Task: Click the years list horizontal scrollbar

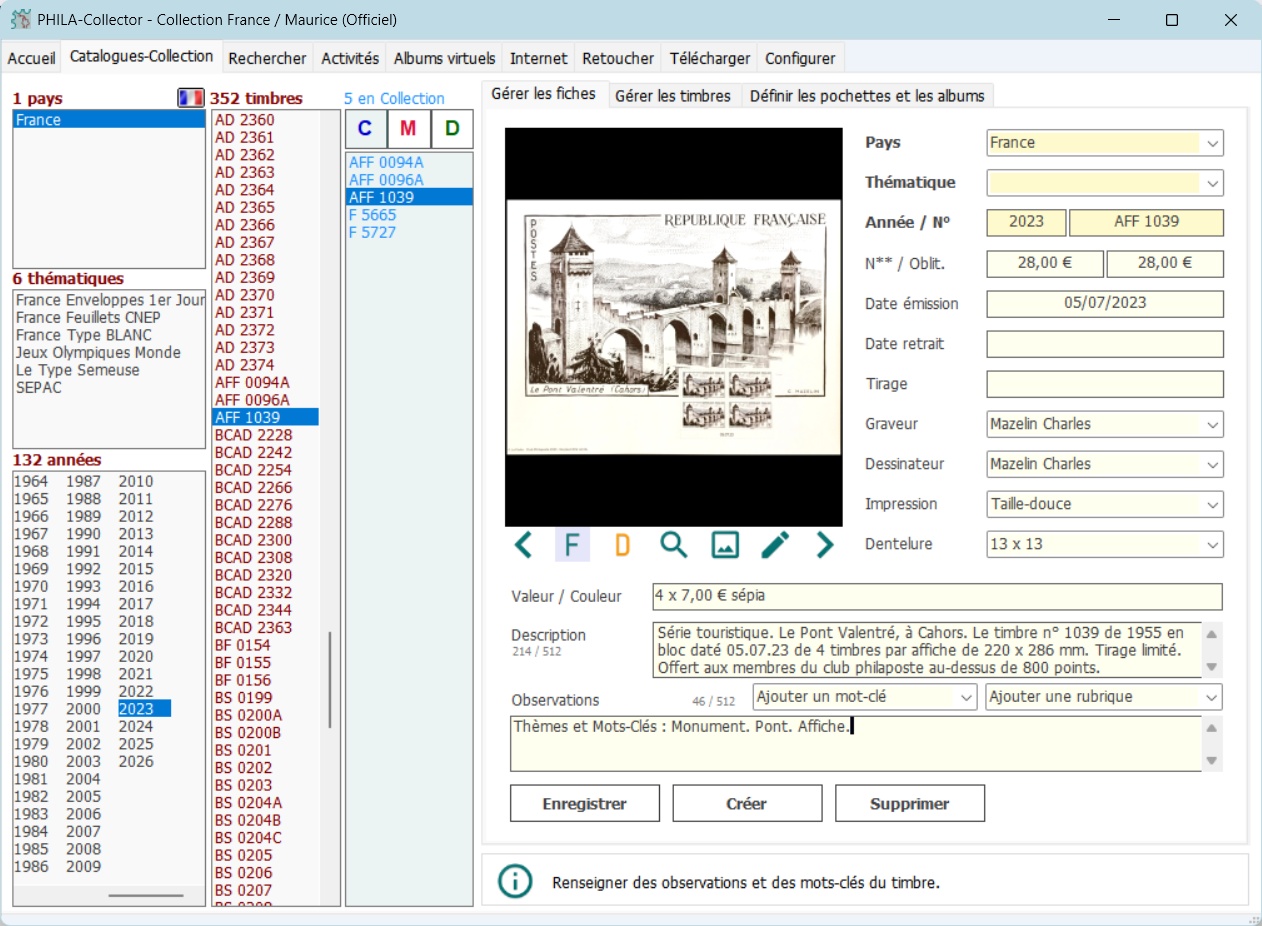Action: tap(146, 896)
